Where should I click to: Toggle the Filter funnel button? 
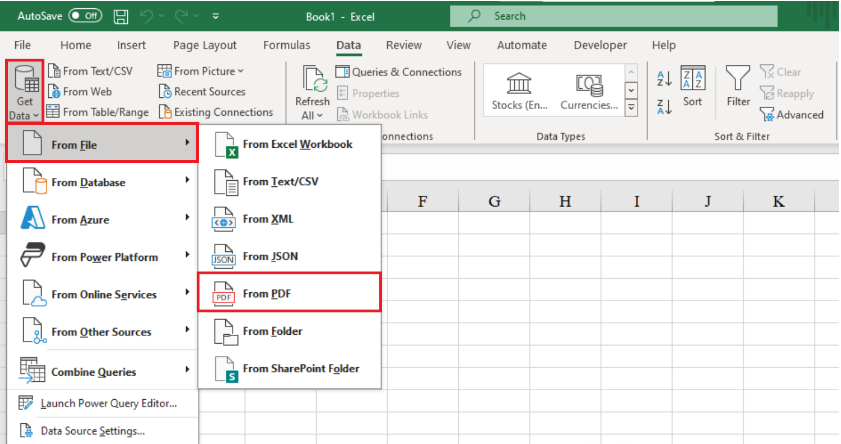[738, 87]
